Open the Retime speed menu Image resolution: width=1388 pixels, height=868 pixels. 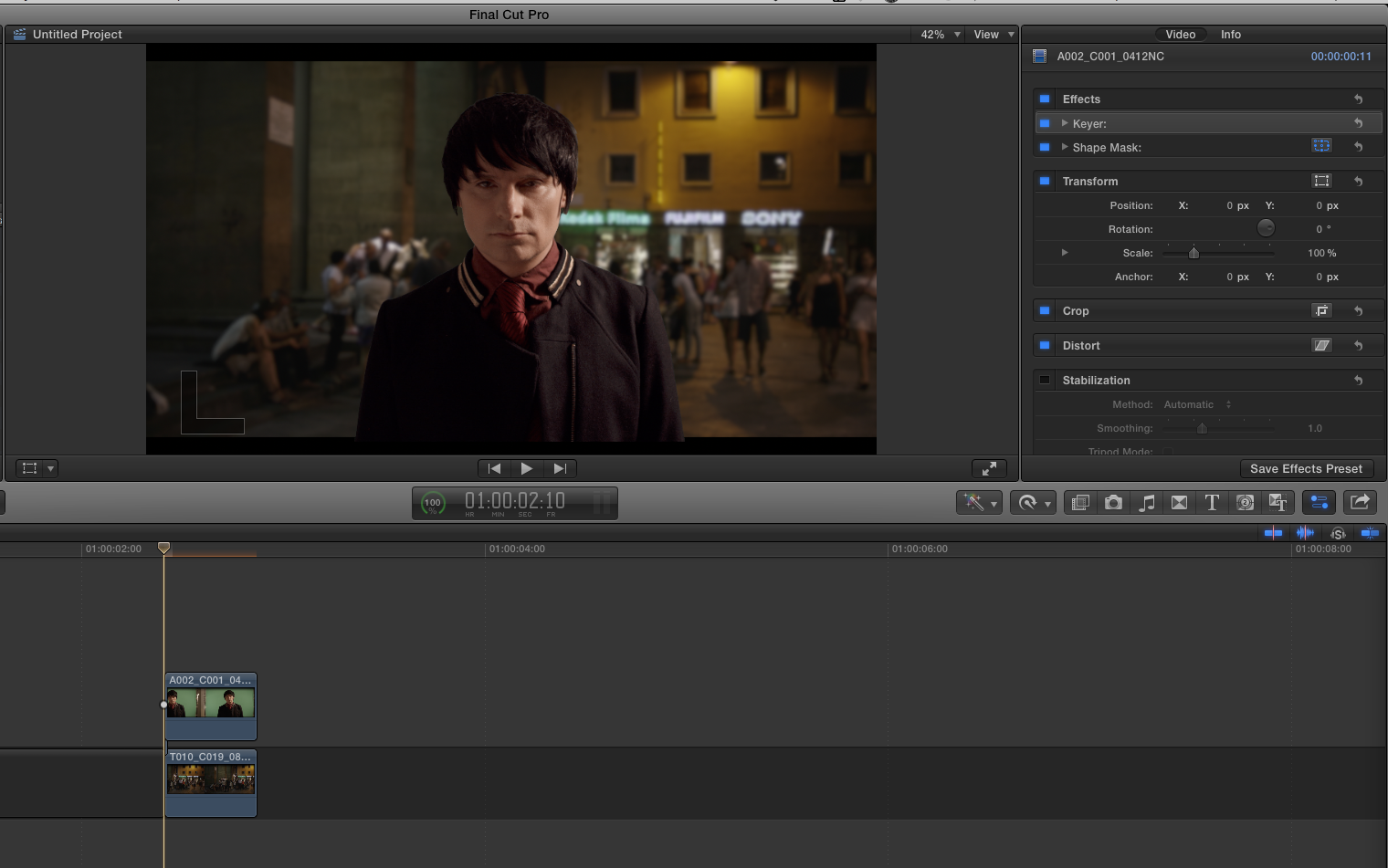coord(1034,502)
